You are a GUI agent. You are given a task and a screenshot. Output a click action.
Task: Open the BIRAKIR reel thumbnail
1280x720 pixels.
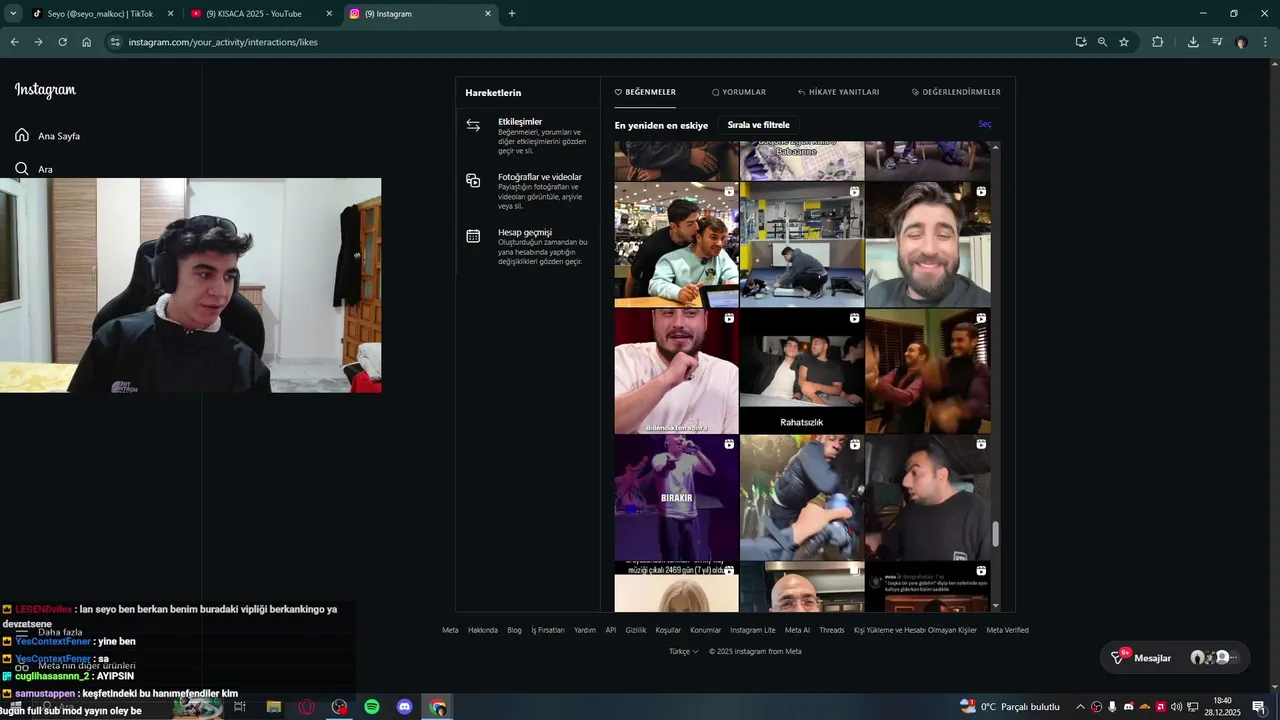pos(676,497)
